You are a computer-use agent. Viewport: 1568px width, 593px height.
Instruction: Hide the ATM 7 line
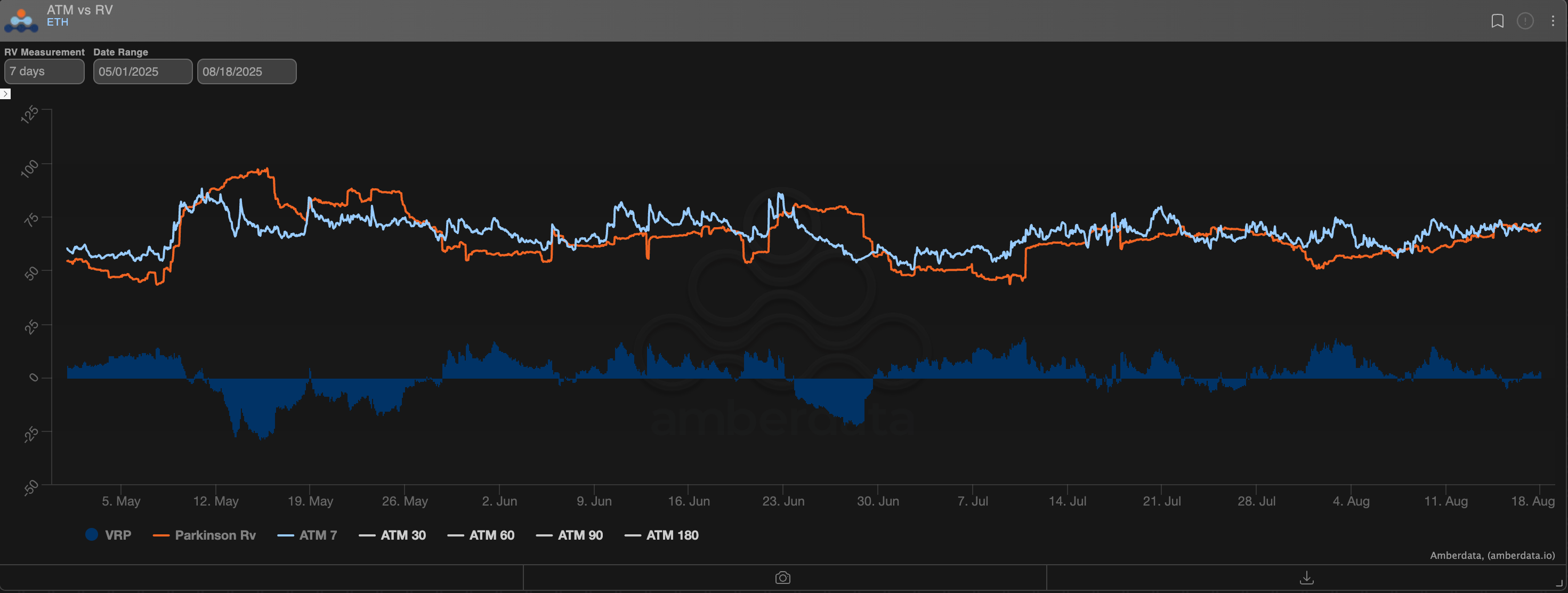[318, 535]
